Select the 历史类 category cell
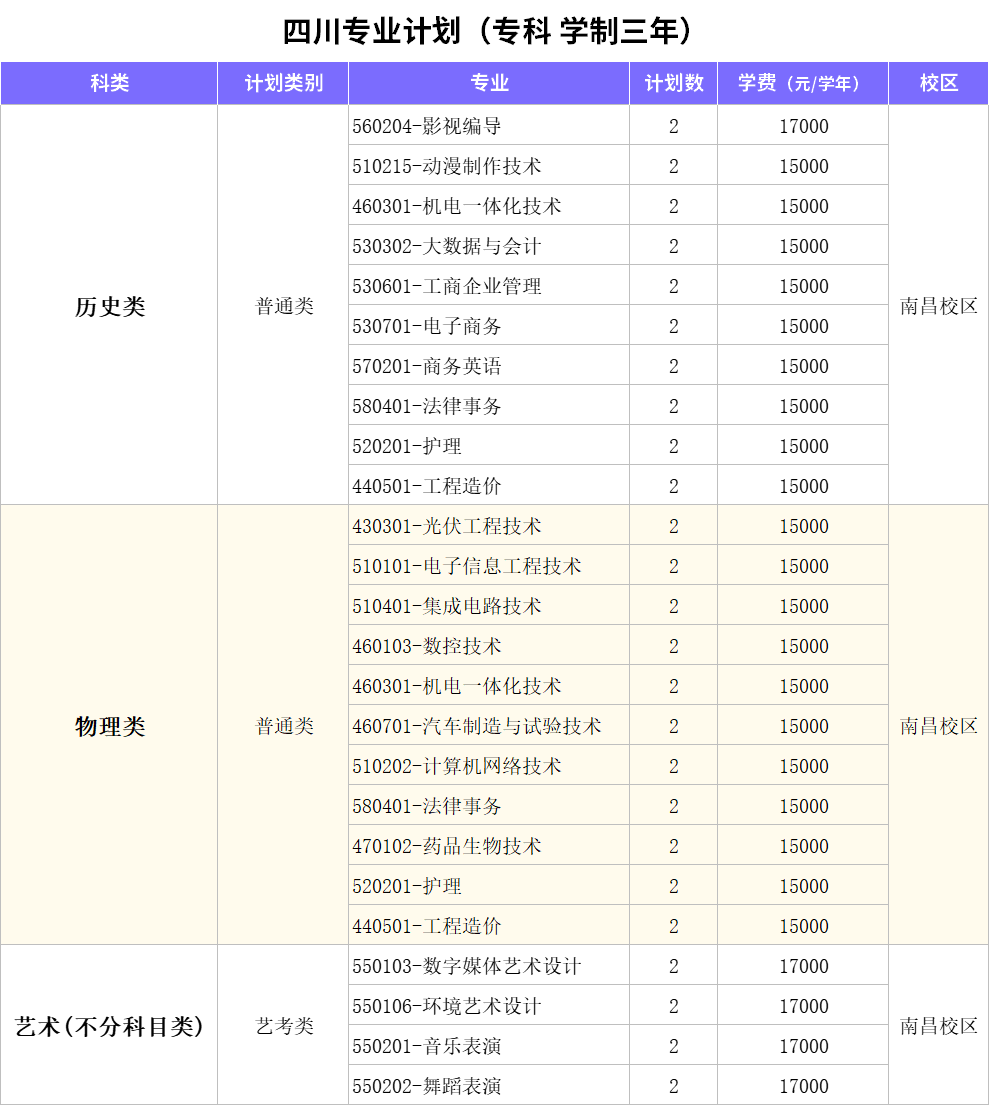The height and width of the screenshot is (1105, 989). pos(109,306)
